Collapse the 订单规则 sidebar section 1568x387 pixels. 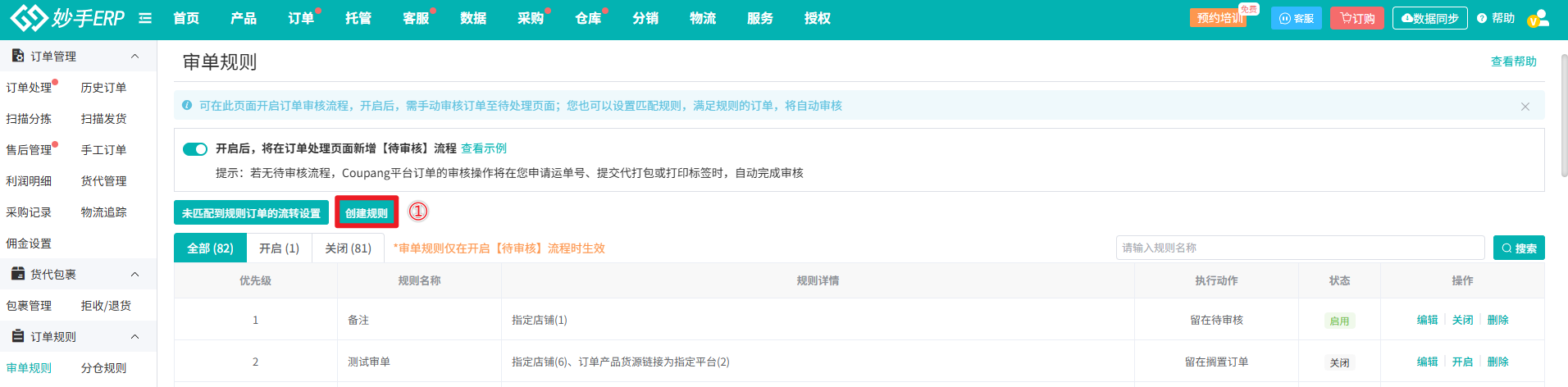[135, 336]
